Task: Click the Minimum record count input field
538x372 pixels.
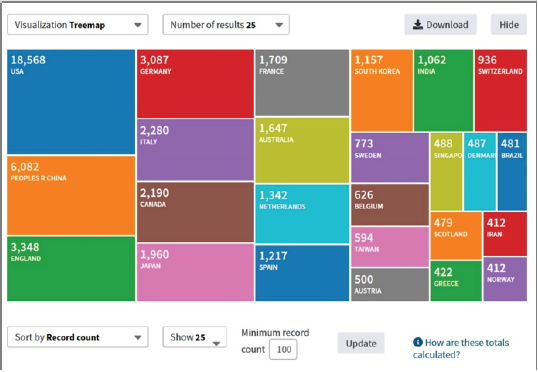Action: point(283,349)
